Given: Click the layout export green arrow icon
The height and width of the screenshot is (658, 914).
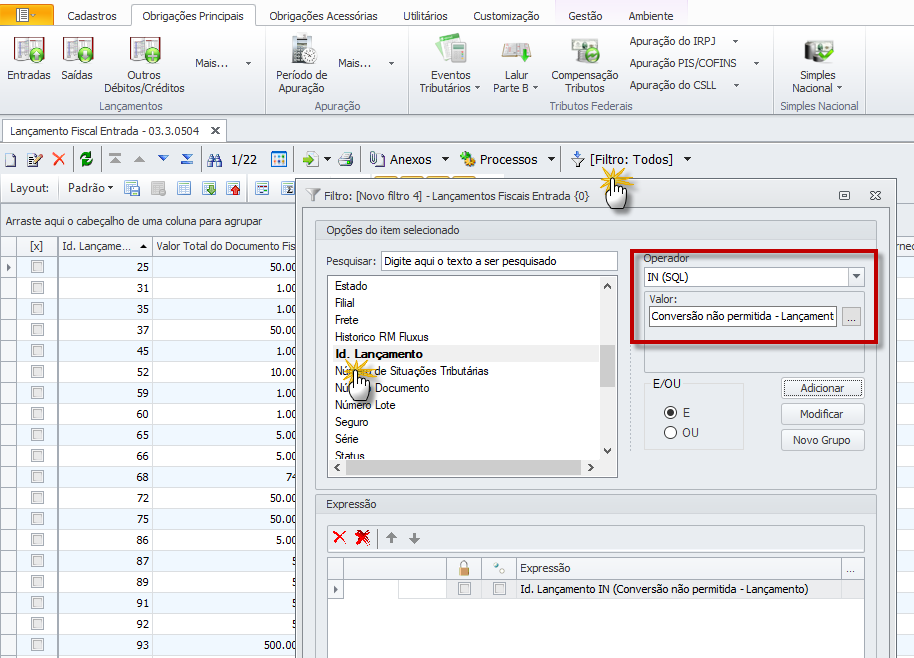Looking at the screenshot, I should coord(209,188).
